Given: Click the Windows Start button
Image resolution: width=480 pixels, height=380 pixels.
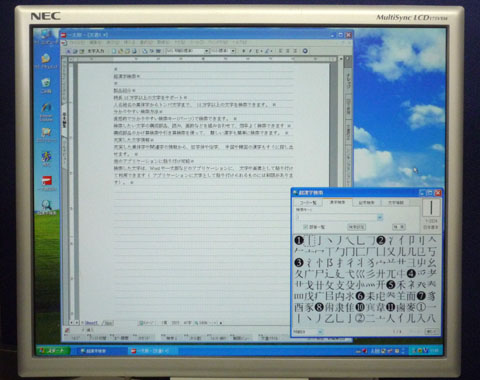Looking at the screenshot, I should 53,351.
